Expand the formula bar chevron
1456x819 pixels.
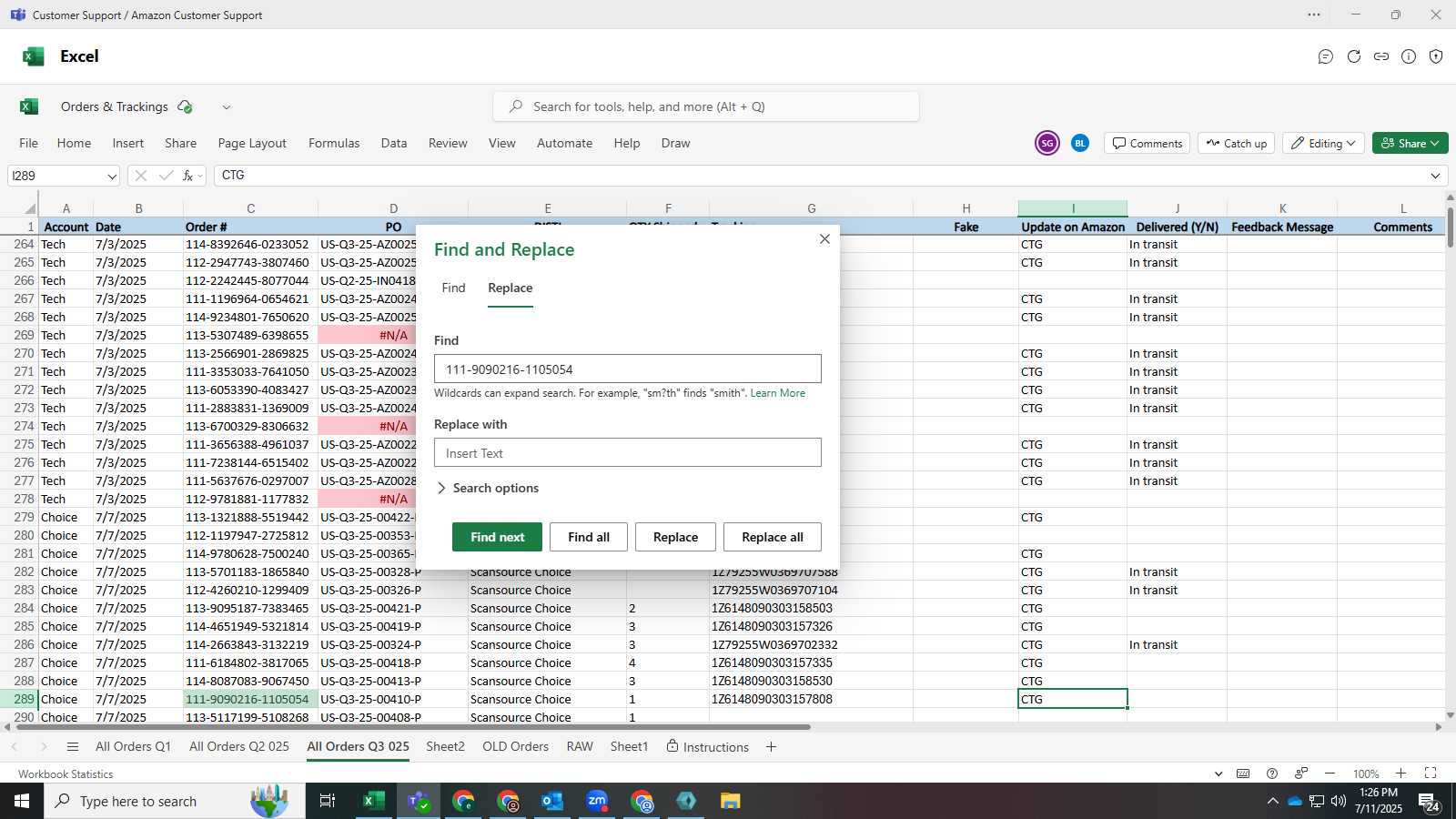[1435, 176]
